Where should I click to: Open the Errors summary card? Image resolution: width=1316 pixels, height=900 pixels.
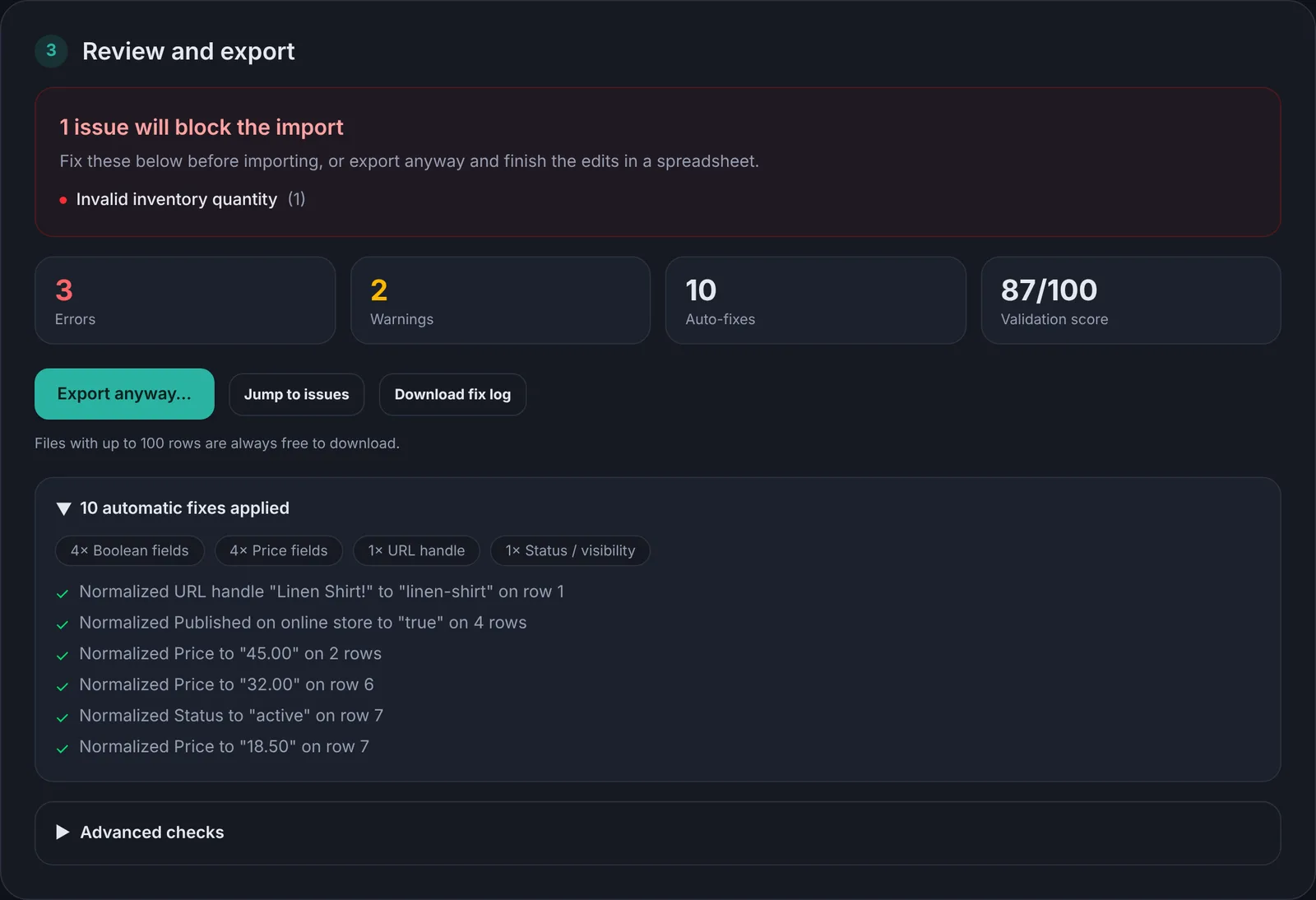pos(185,300)
